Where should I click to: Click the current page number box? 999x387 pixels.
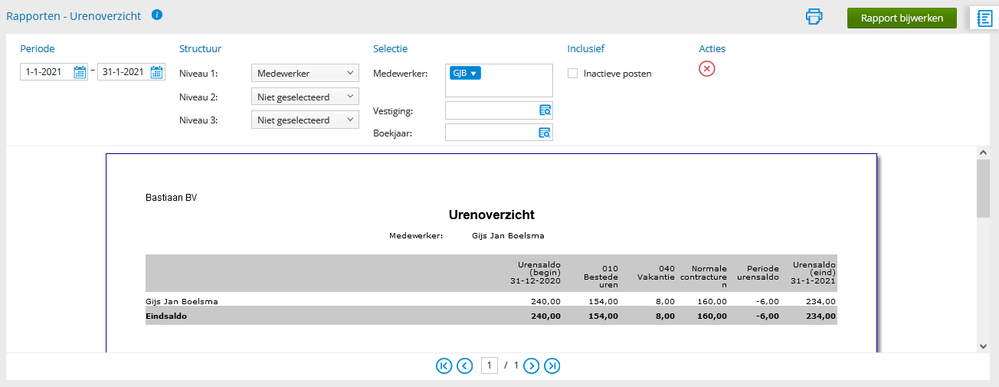(489, 365)
